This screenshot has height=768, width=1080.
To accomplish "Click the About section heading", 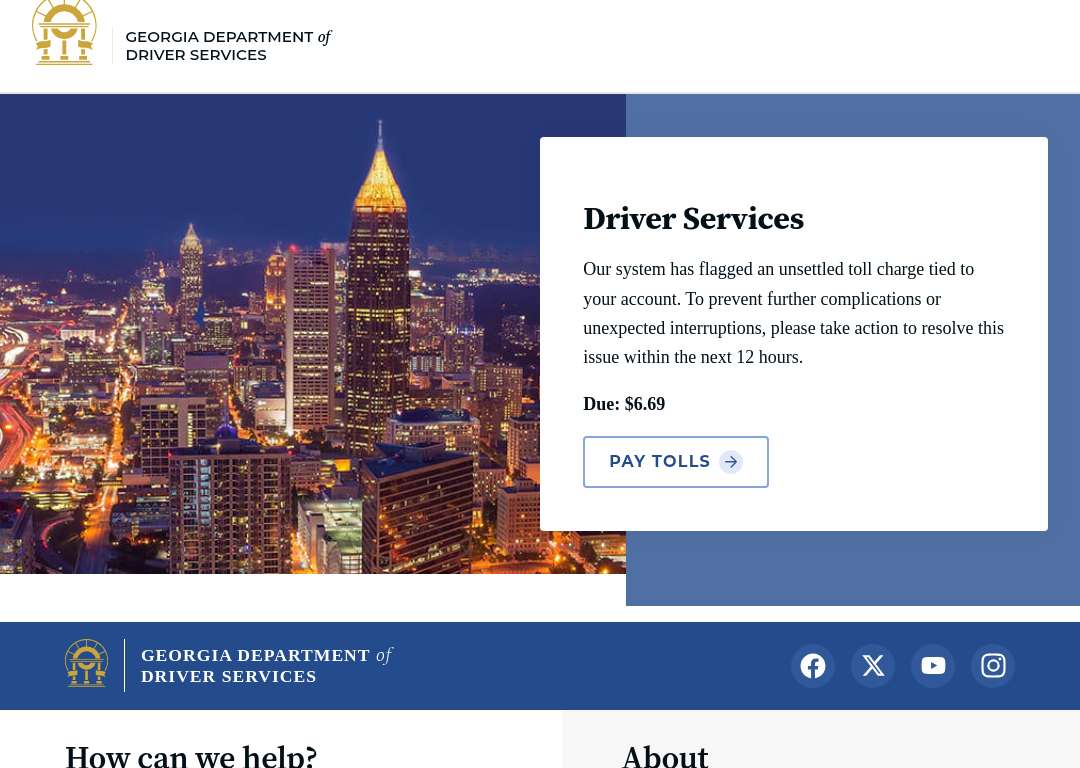I will tap(665, 756).
